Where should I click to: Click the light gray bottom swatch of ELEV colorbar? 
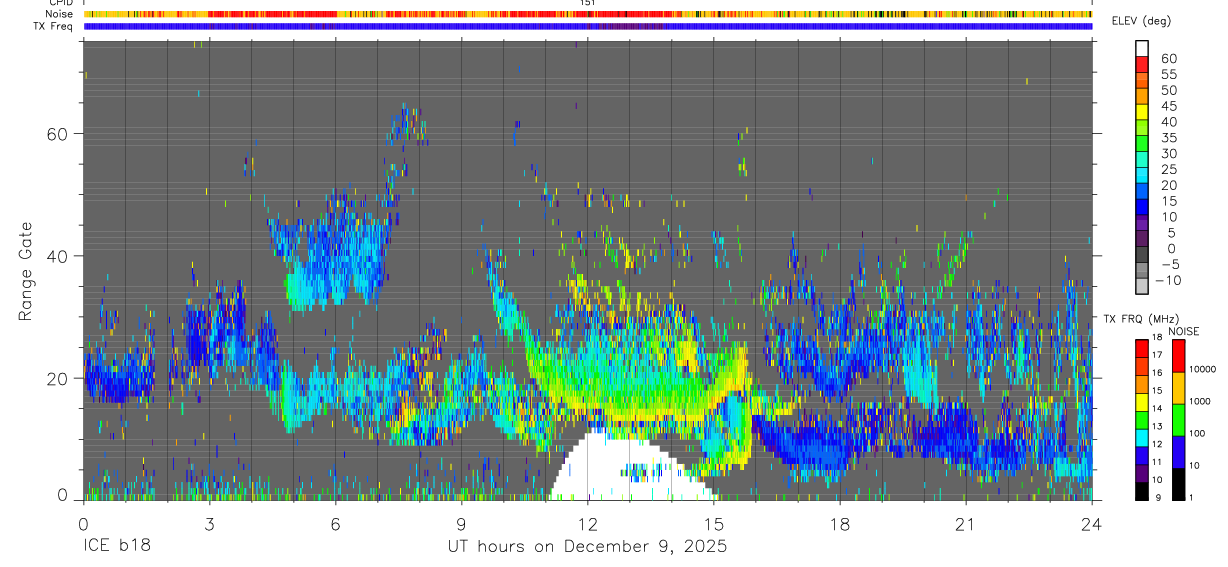point(1142,286)
